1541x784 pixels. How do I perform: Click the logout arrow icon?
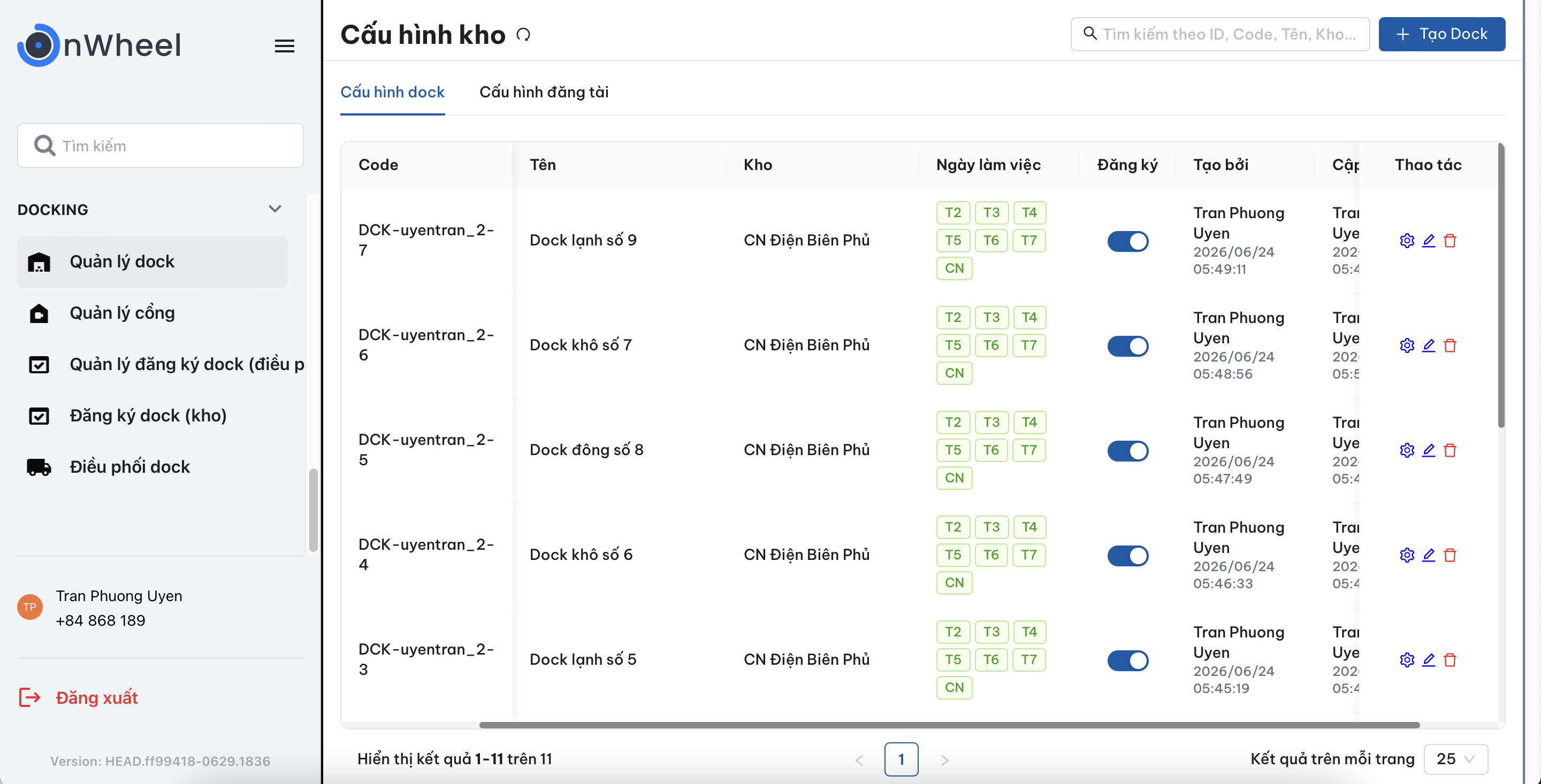coord(30,697)
